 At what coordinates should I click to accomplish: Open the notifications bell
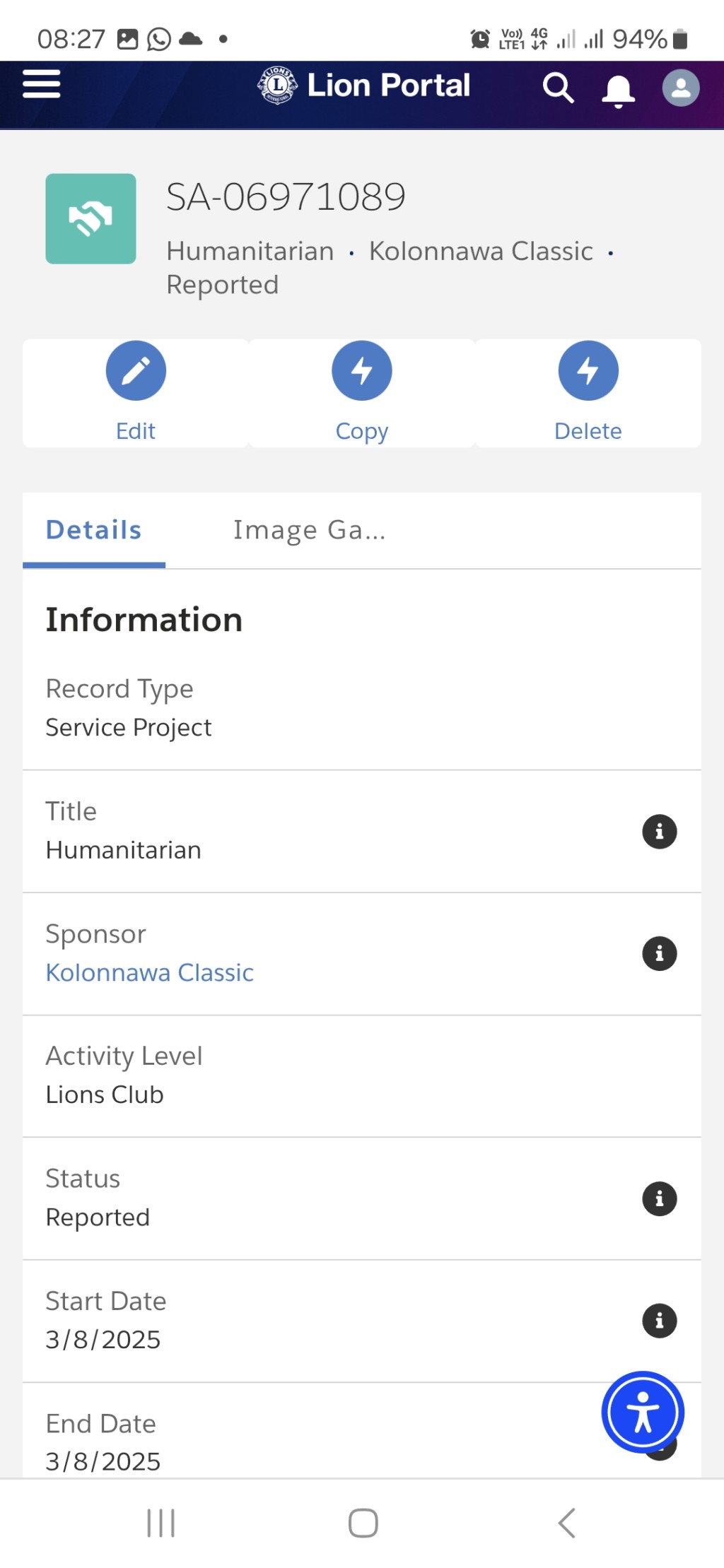click(618, 90)
